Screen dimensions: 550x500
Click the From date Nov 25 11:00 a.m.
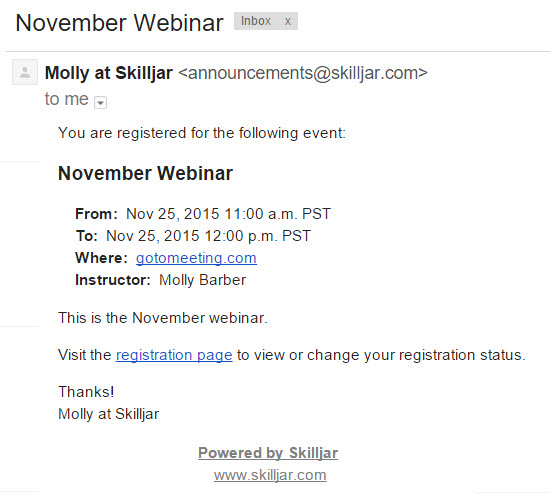[228, 214]
